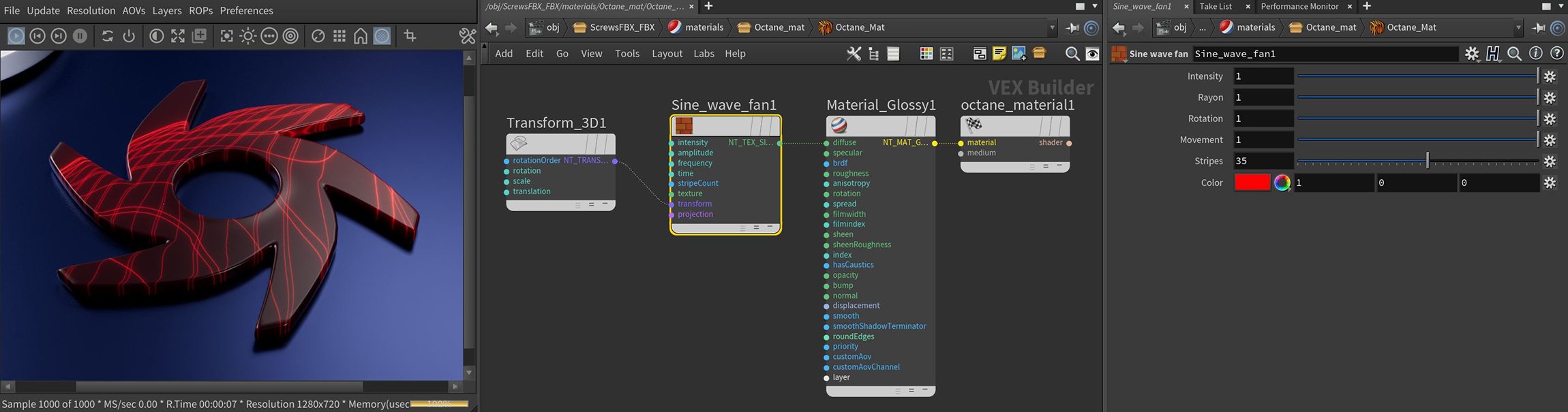
Task: Click the Intensity value input field
Action: 1263,76
